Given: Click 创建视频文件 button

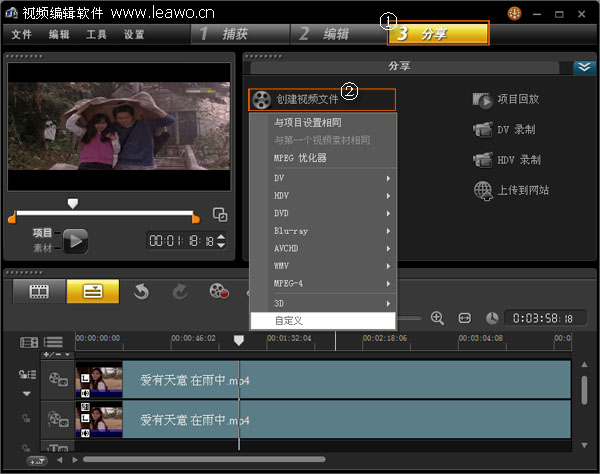Looking at the screenshot, I should click(322, 100).
